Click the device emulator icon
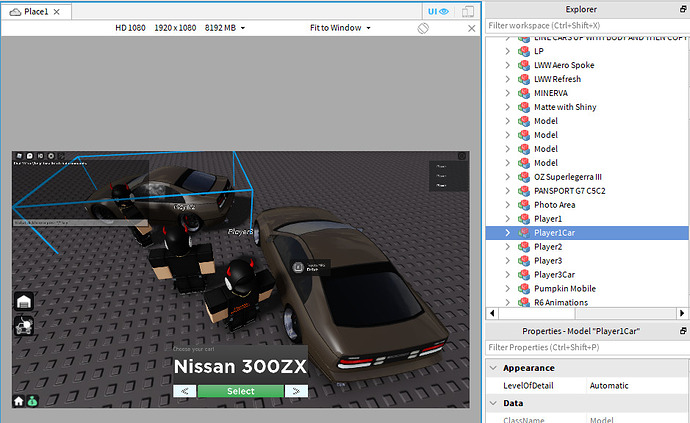The image size is (690, 423). point(468,11)
